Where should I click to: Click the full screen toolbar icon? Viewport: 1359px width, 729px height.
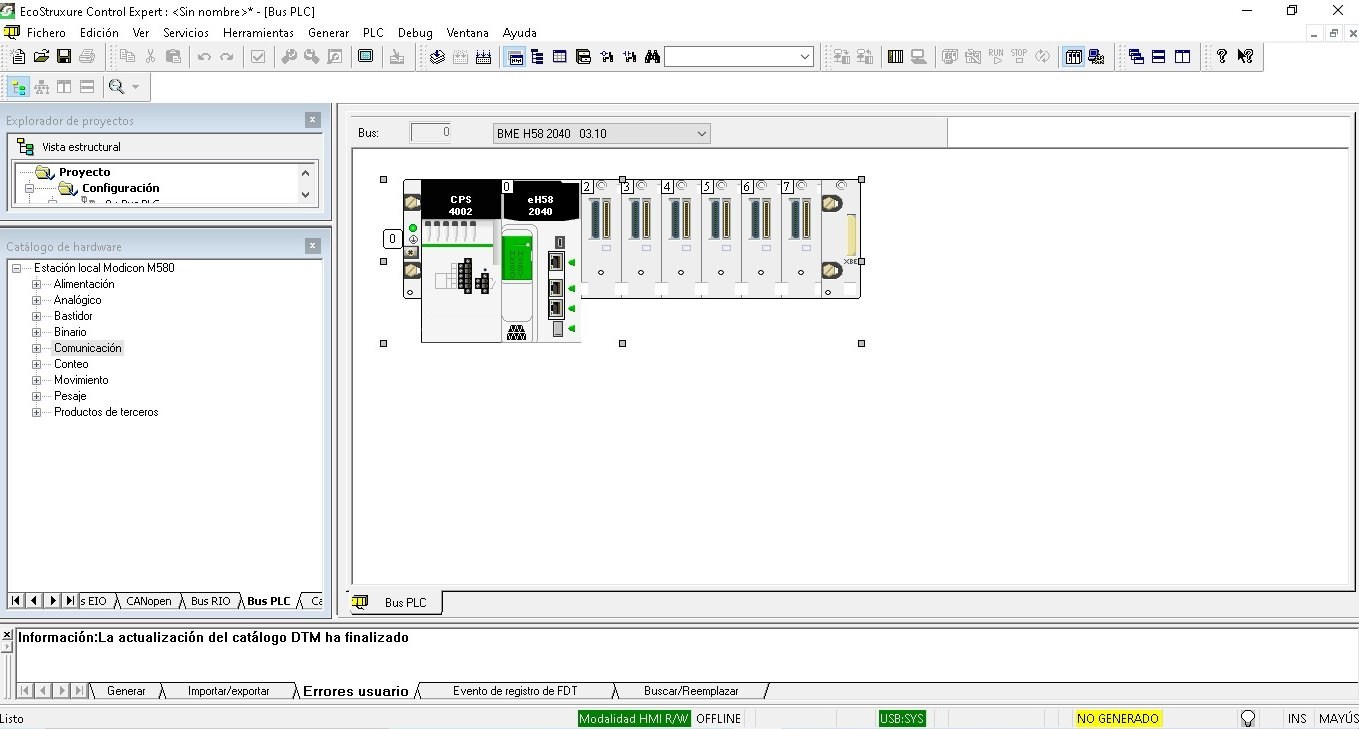tap(365, 56)
